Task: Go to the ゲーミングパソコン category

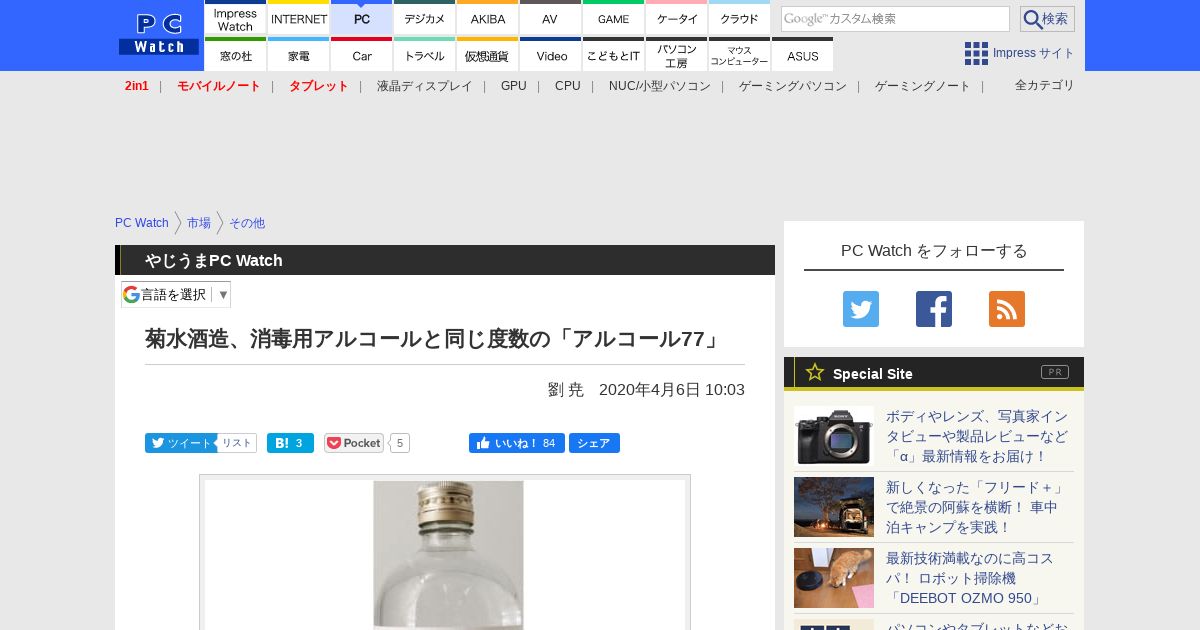Action: point(793,86)
